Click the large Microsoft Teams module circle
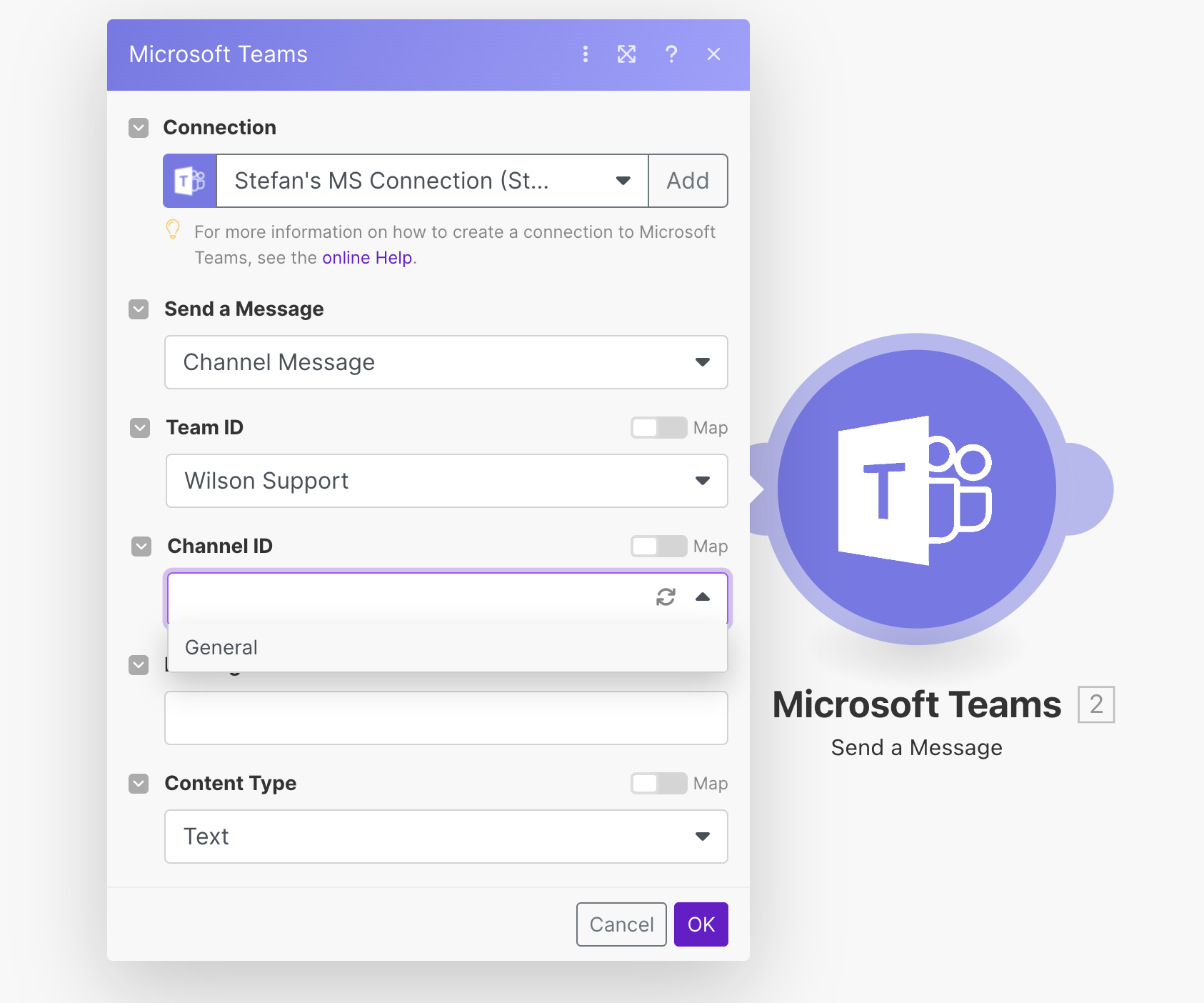The width and height of the screenshot is (1204, 1003). [917, 489]
